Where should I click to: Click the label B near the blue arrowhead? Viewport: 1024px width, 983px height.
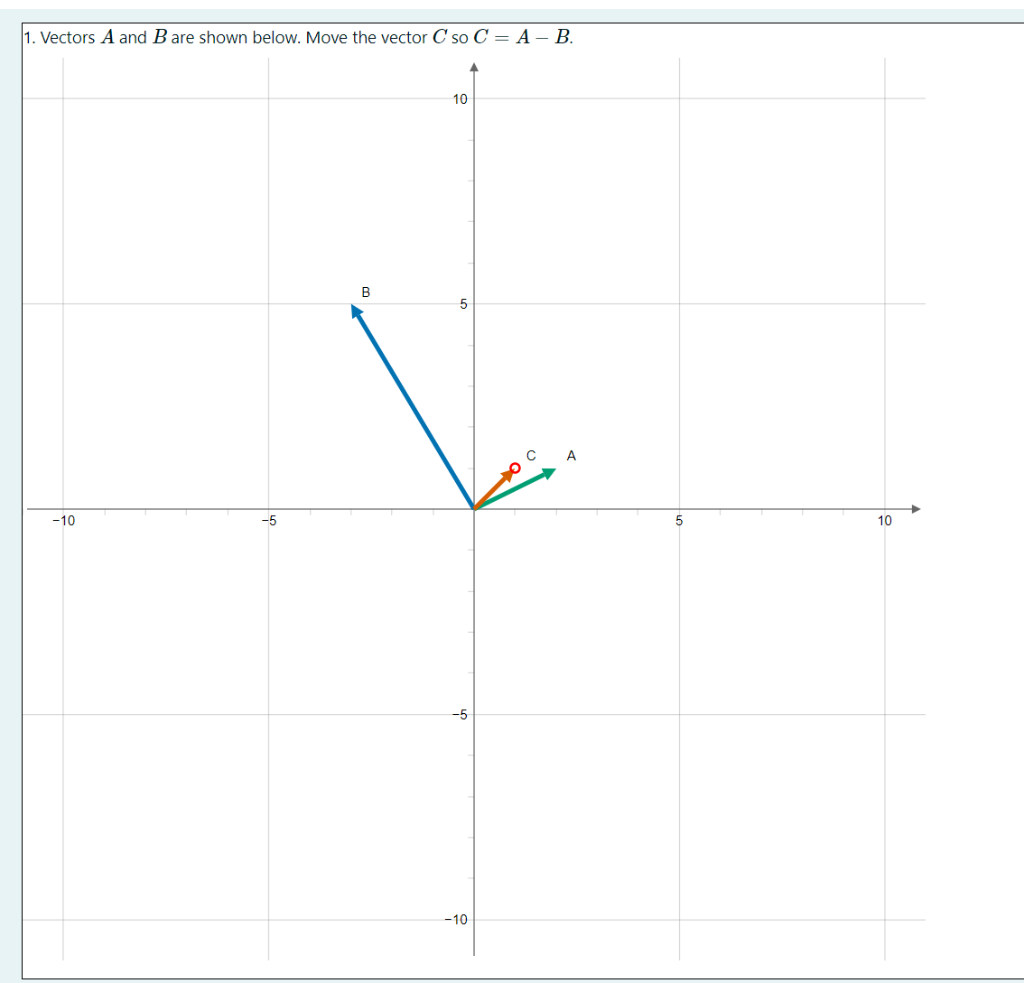[366, 292]
